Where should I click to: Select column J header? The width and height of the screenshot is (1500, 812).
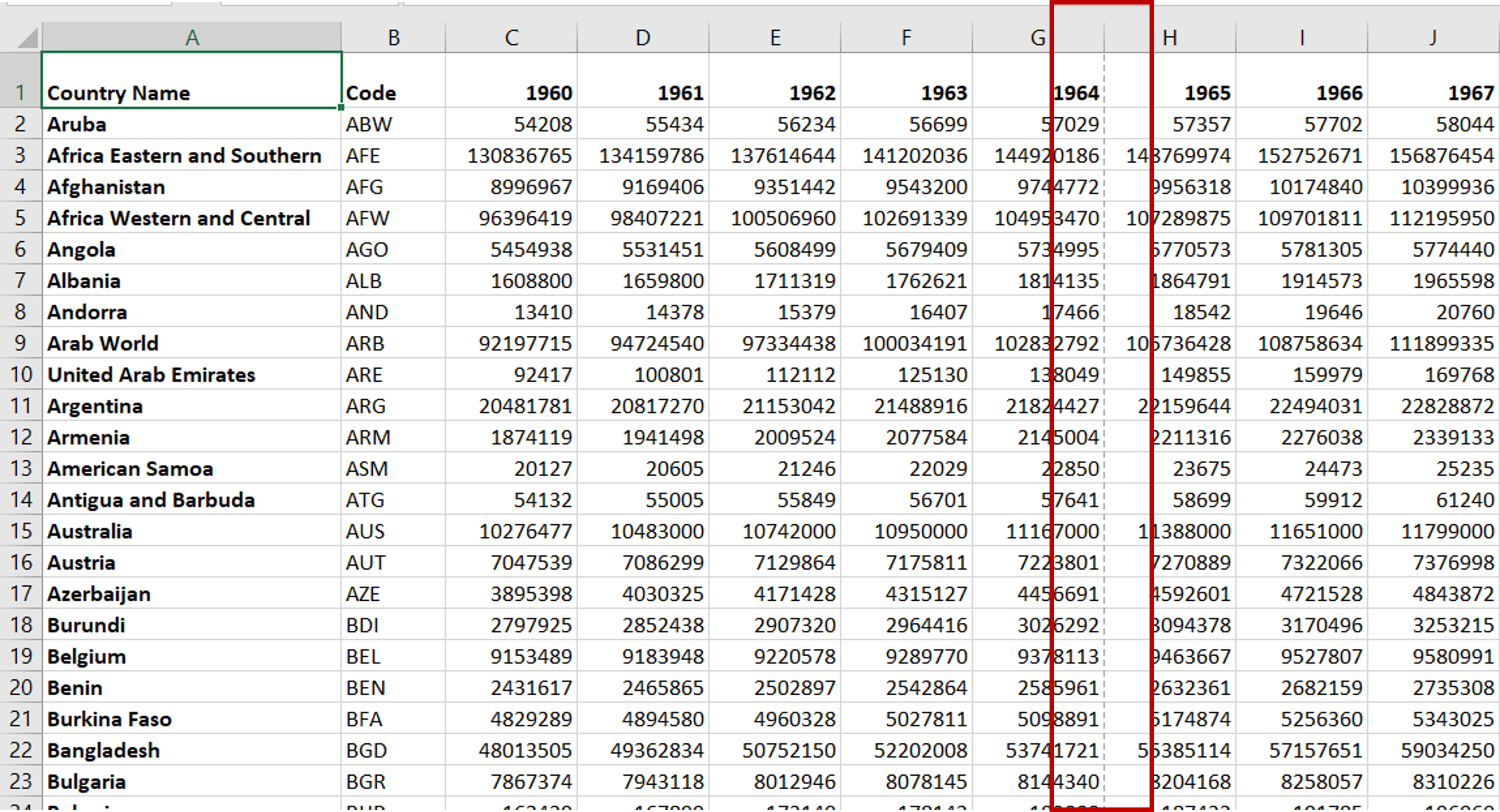pyautogui.click(x=1433, y=37)
